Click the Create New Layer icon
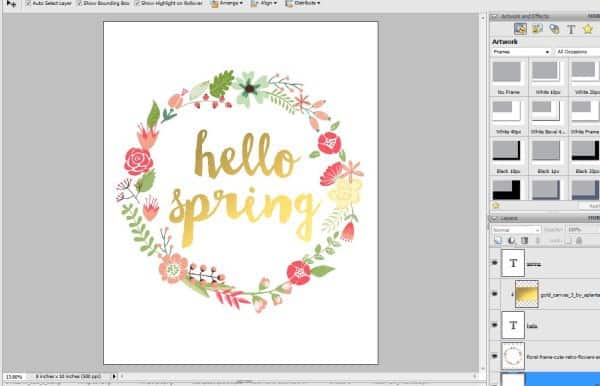600x386 pixels. [x=498, y=241]
